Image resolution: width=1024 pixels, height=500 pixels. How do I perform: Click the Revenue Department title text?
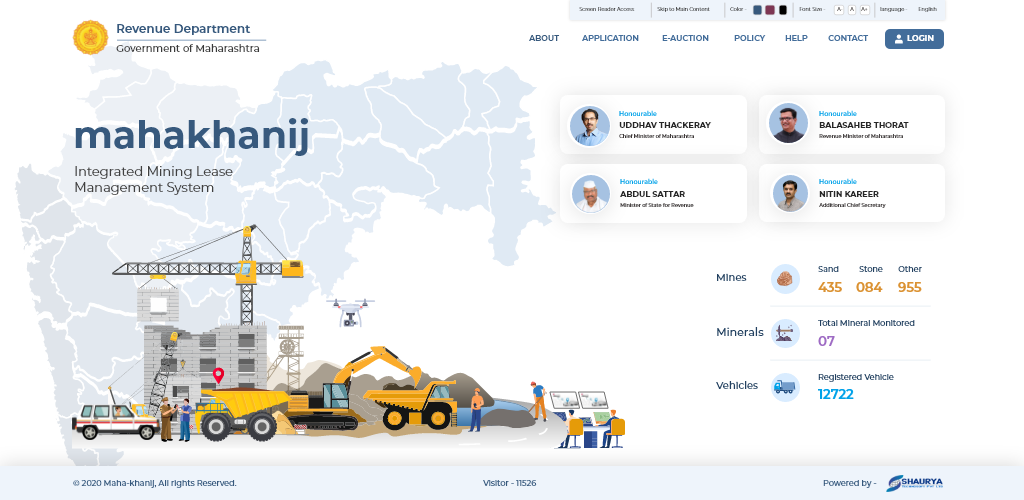pos(183,29)
